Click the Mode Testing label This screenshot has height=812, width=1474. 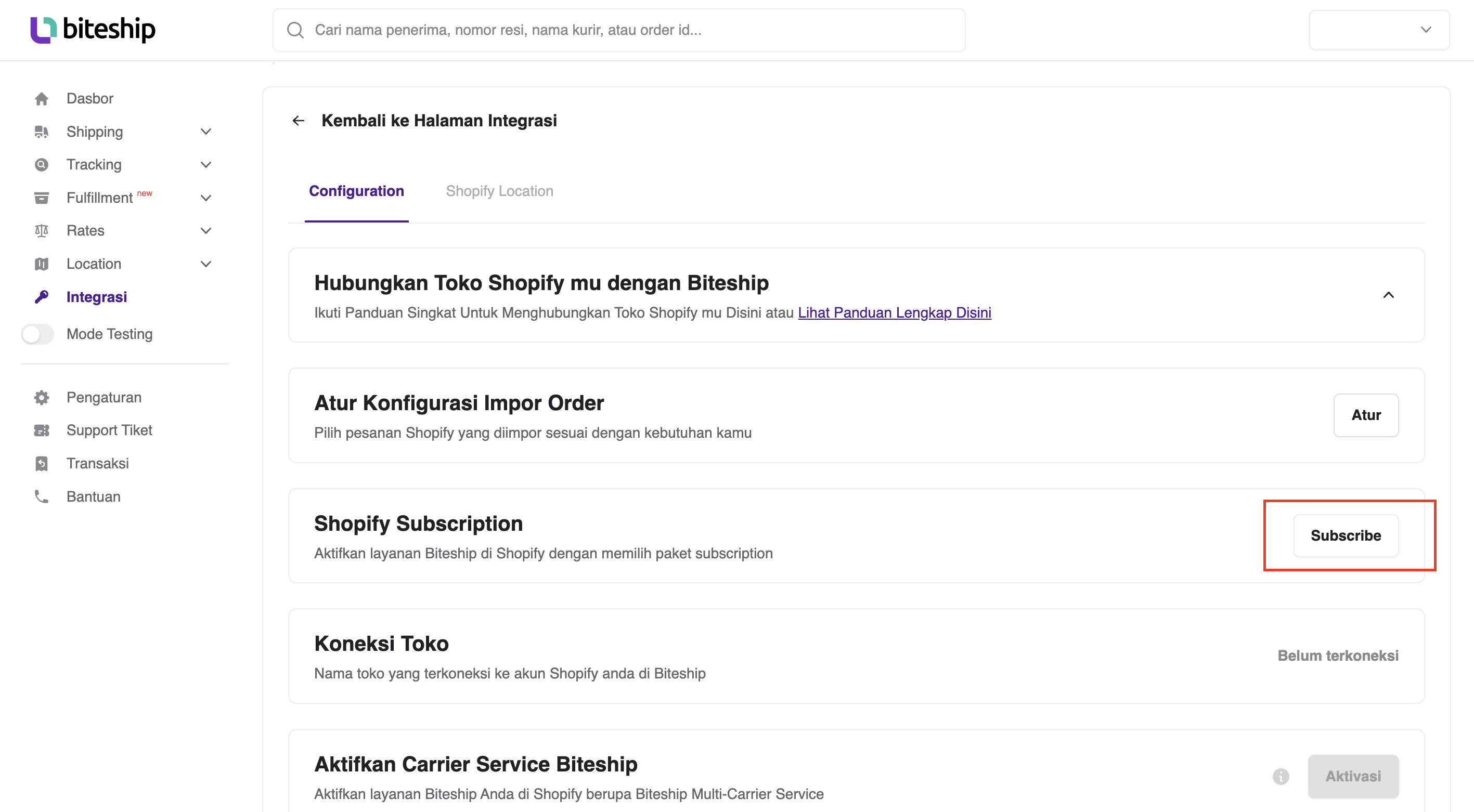[109, 334]
